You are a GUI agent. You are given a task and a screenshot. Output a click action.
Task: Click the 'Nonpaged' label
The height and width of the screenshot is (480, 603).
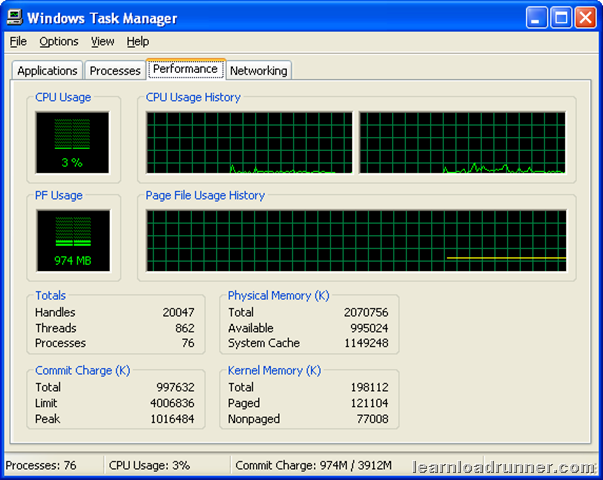click(254, 418)
